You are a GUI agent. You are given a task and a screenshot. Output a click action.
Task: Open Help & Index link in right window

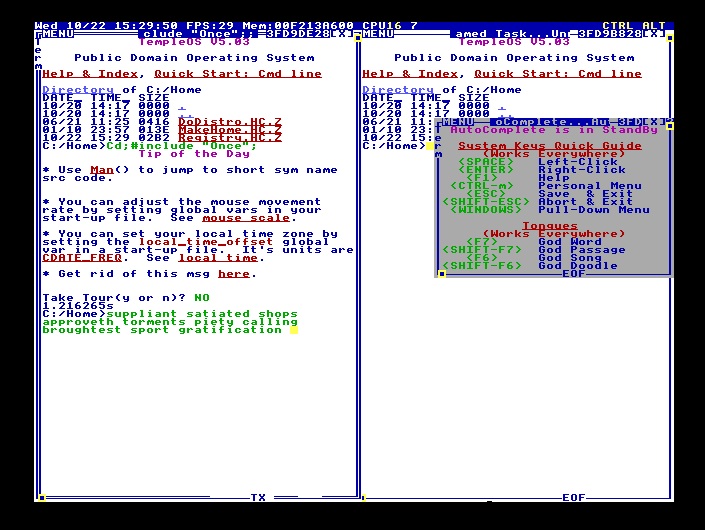(x=410, y=74)
